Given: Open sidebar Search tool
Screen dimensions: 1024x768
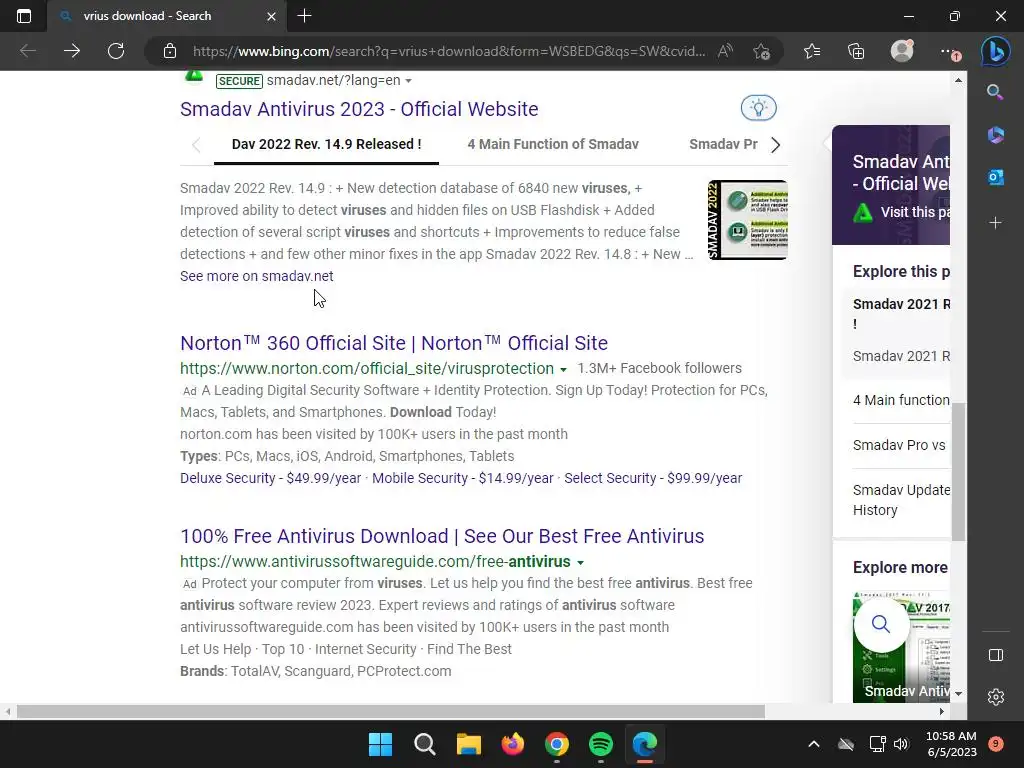Looking at the screenshot, I should (x=995, y=92).
